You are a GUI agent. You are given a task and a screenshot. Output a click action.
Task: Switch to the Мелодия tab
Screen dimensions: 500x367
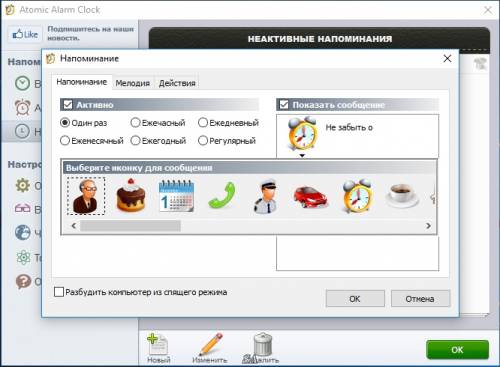pos(133,83)
